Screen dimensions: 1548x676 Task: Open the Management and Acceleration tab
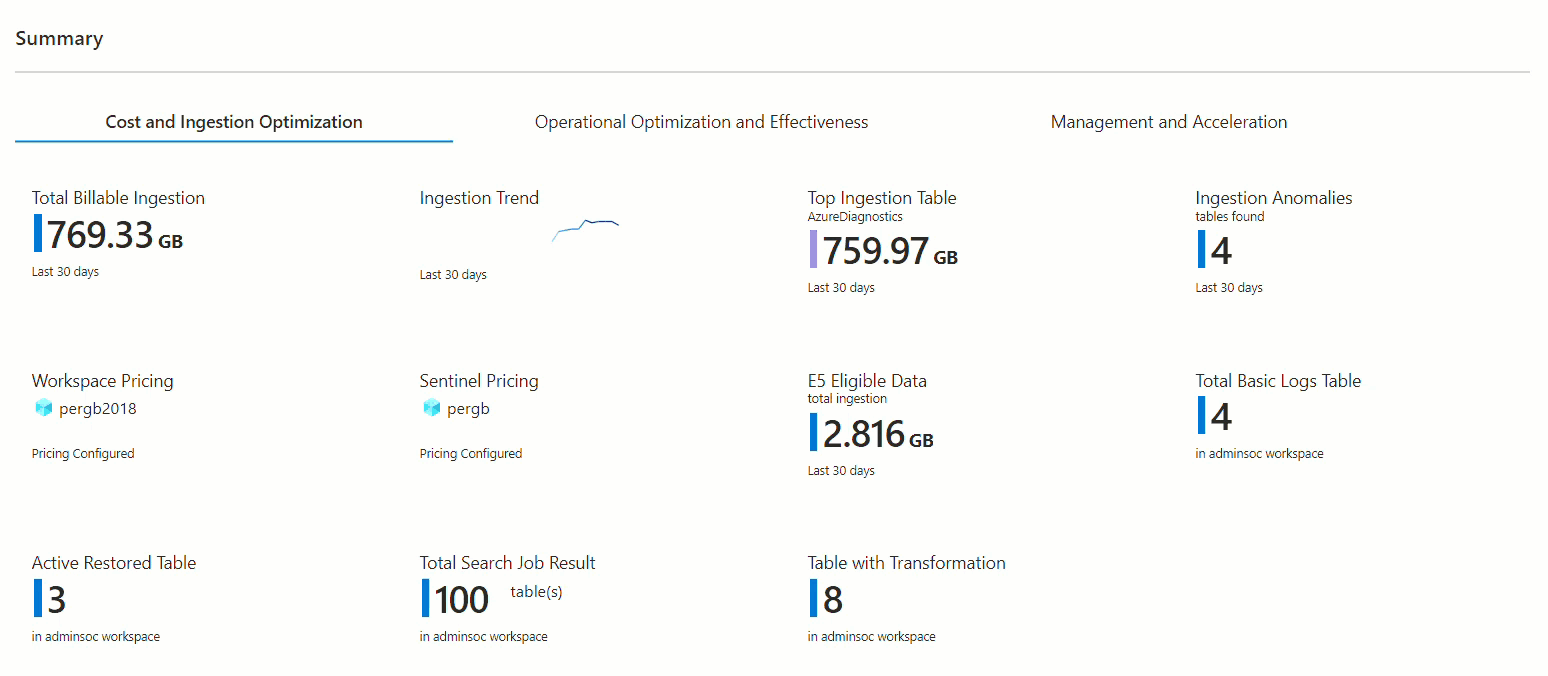[x=1168, y=121]
